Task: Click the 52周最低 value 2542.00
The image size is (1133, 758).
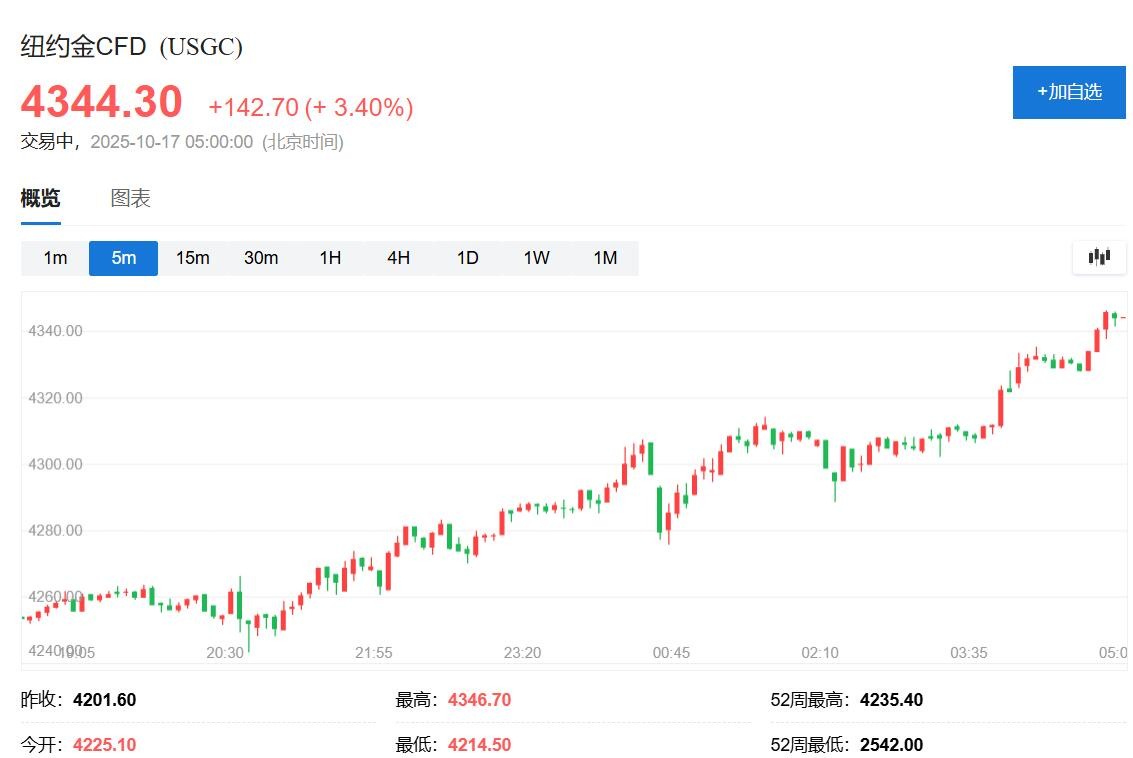Action: pyautogui.click(x=891, y=745)
